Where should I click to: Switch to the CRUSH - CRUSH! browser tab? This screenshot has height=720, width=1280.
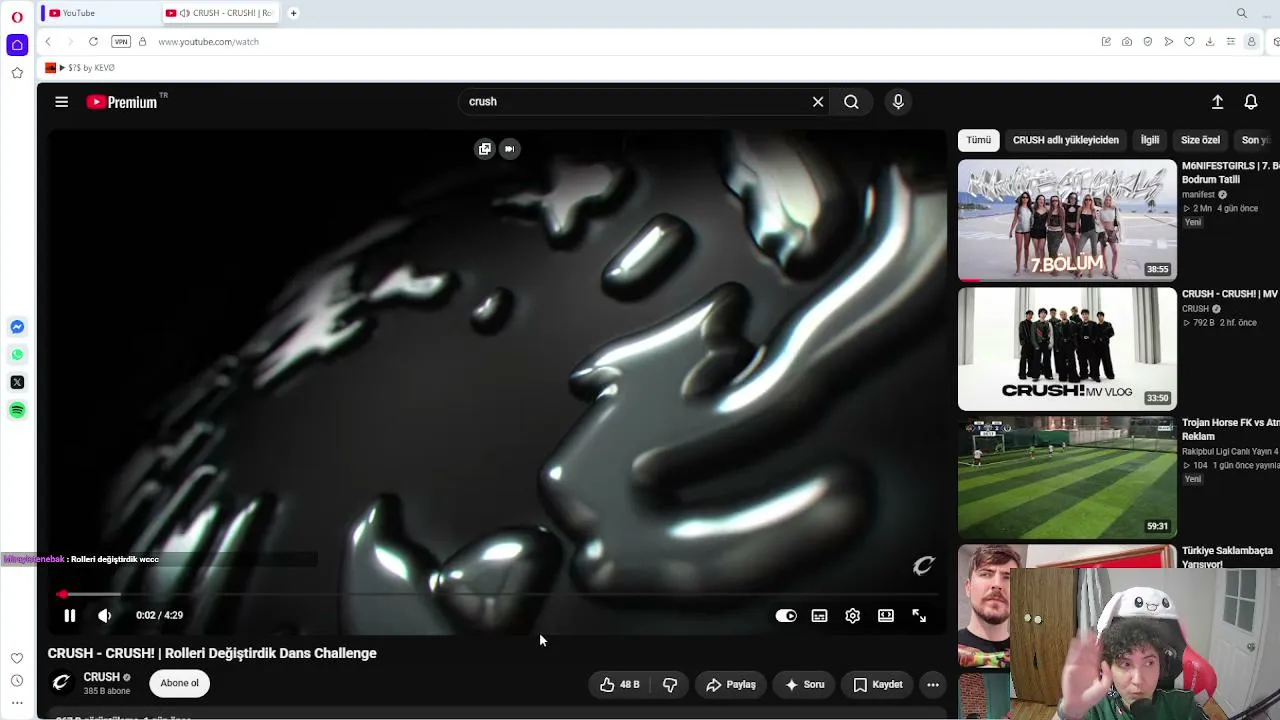[x=220, y=13]
